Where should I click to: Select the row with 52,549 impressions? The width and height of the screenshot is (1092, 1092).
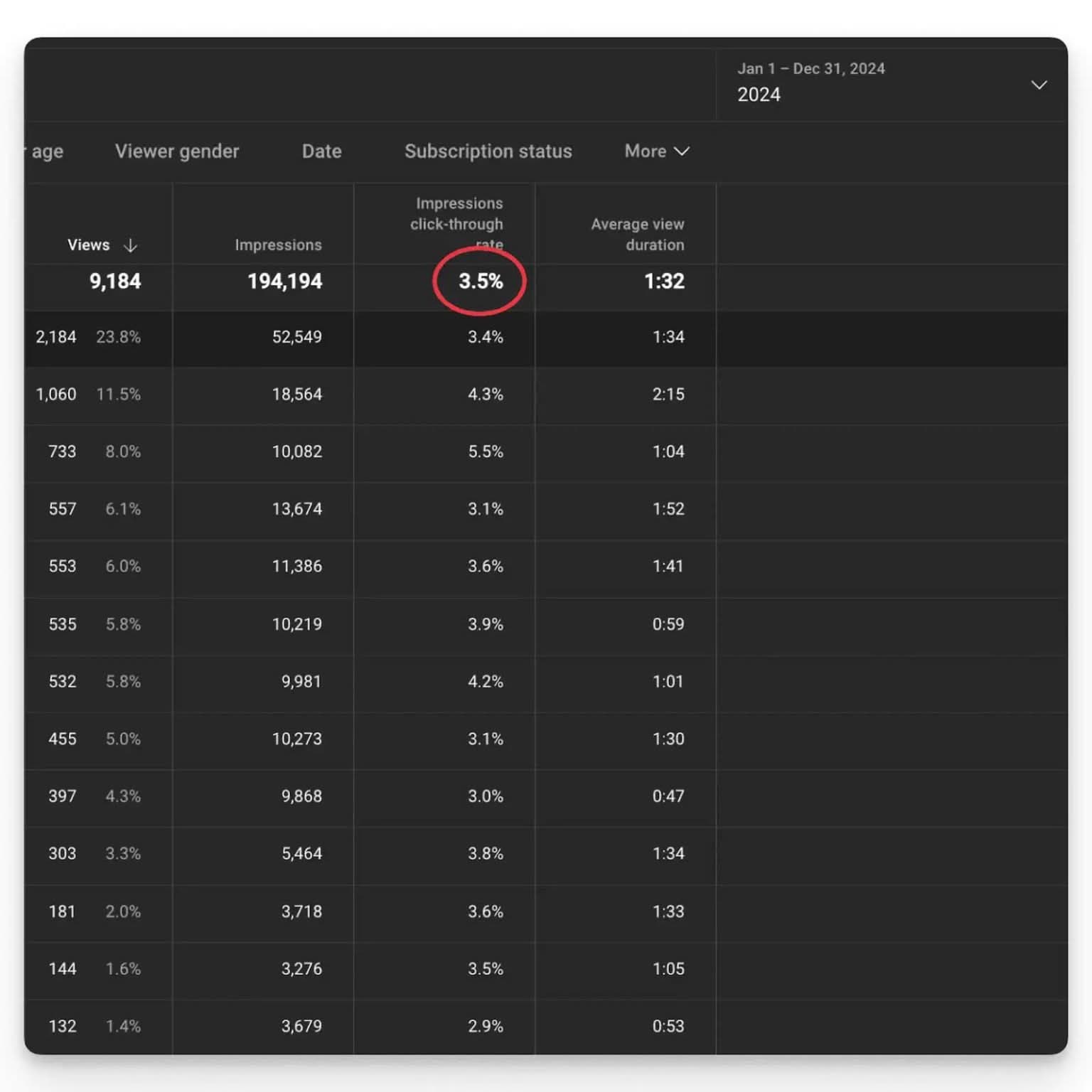(x=296, y=337)
